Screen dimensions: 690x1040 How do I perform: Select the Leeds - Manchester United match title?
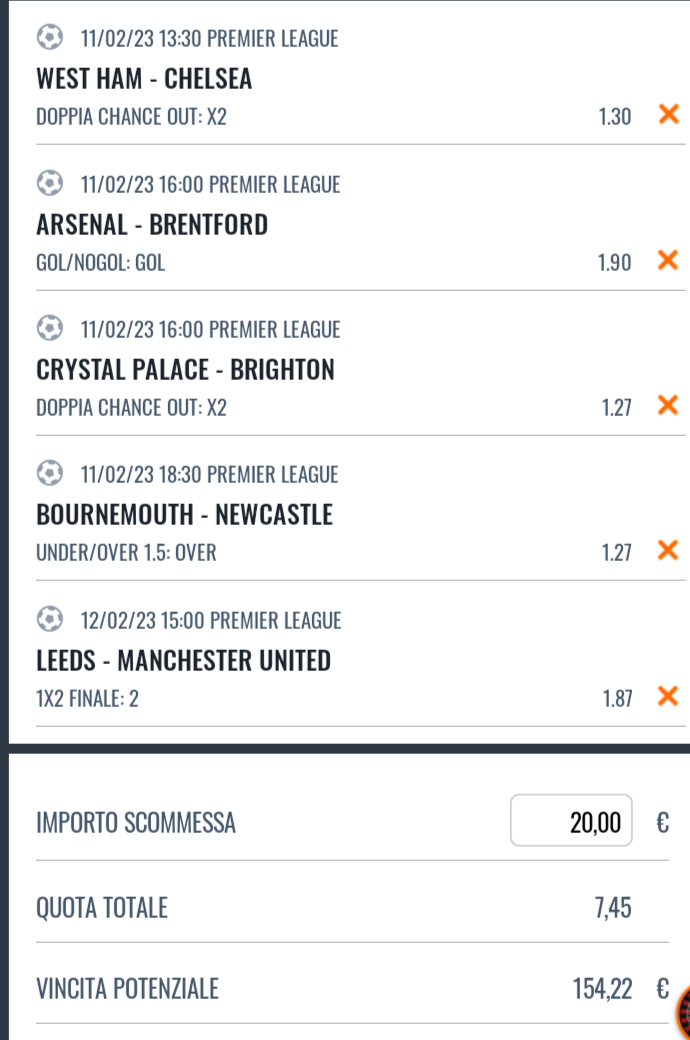point(183,660)
